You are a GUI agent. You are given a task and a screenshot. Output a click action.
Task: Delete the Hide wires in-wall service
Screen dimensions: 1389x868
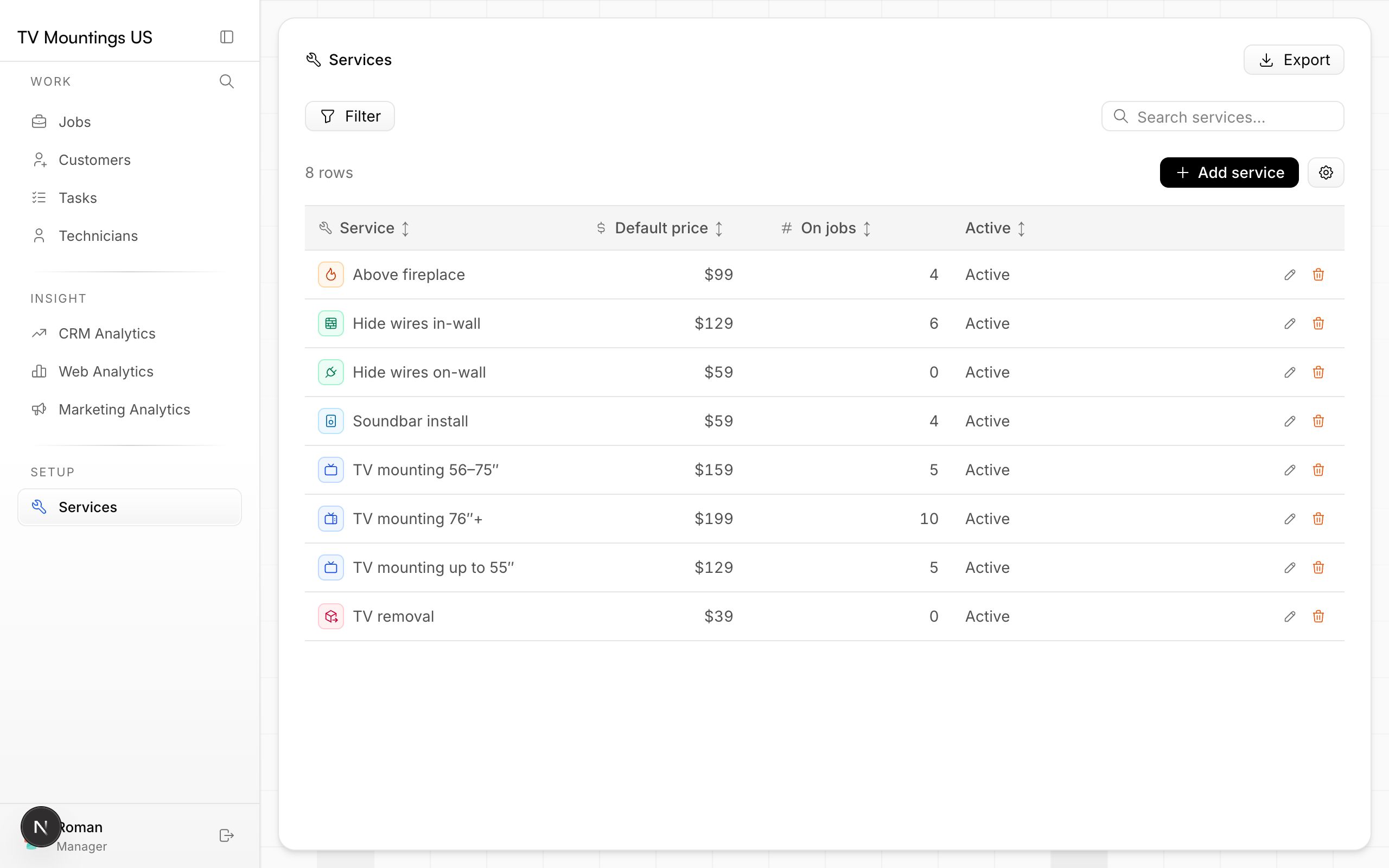pyautogui.click(x=1318, y=323)
